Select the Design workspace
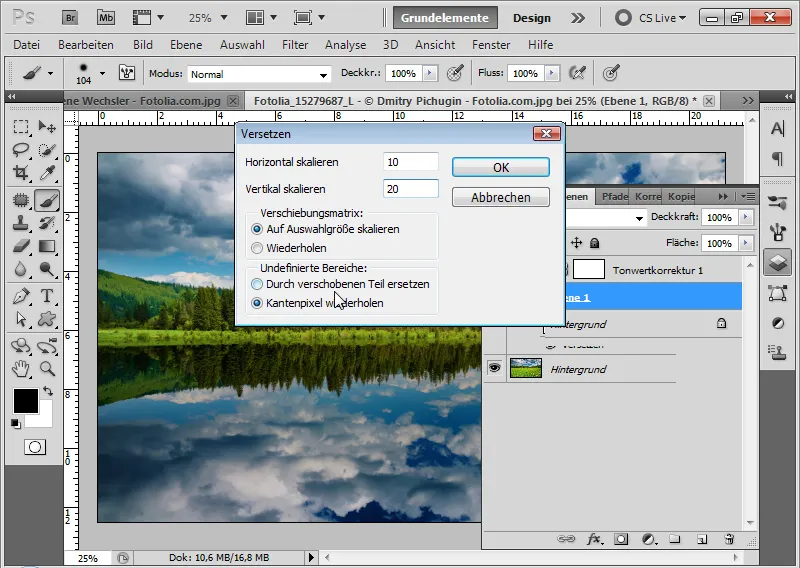Viewport: 800px width, 568px height. tap(532, 18)
